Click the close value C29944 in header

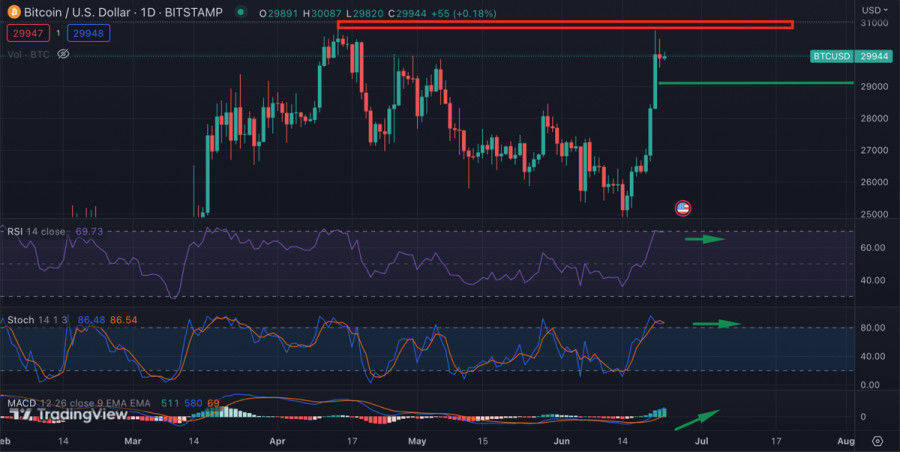[x=407, y=13]
